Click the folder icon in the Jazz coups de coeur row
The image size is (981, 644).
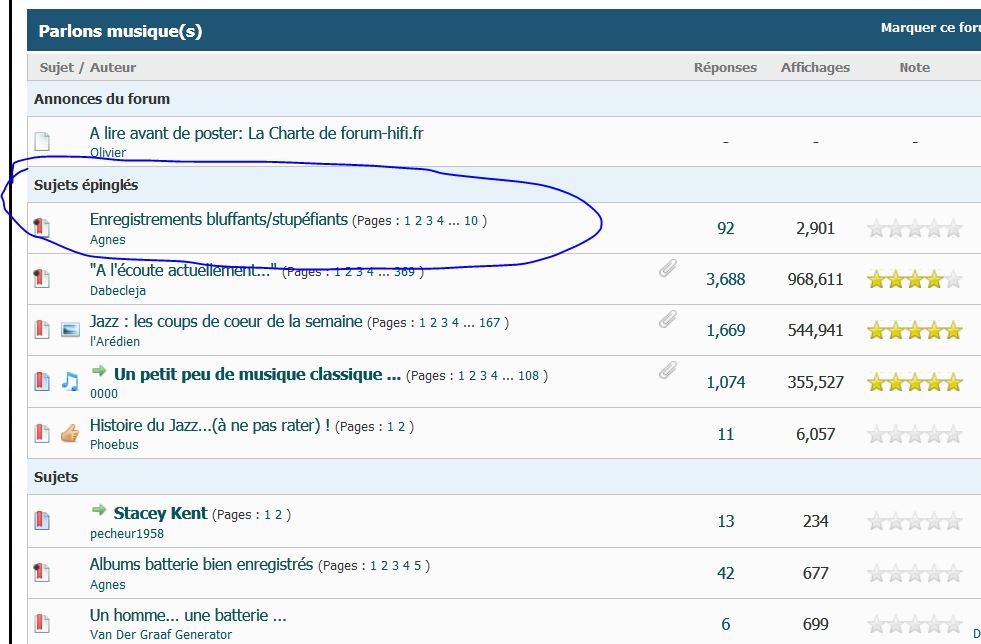(x=41, y=329)
